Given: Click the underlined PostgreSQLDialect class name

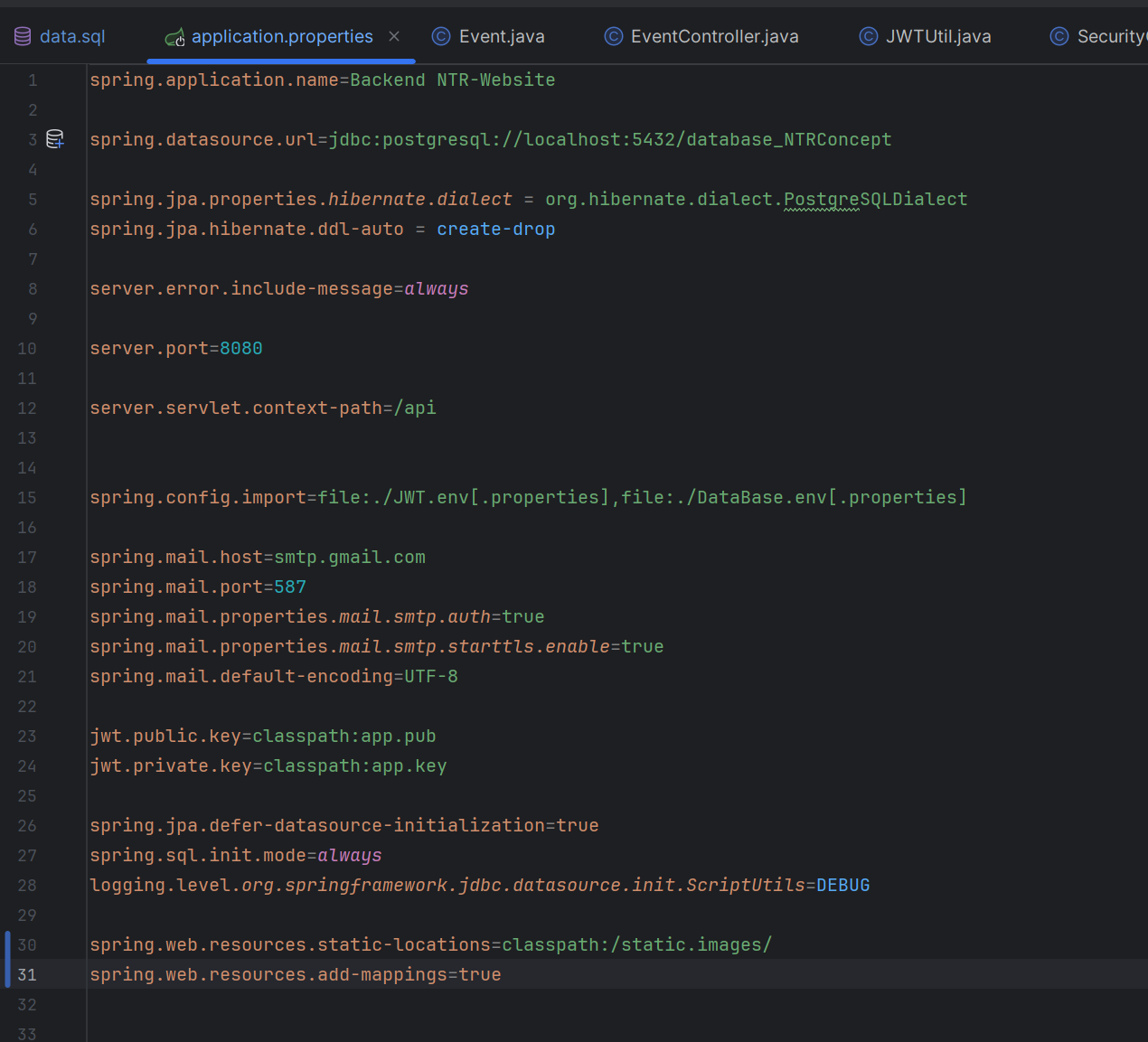Looking at the screenshot, I should [874, 199].
